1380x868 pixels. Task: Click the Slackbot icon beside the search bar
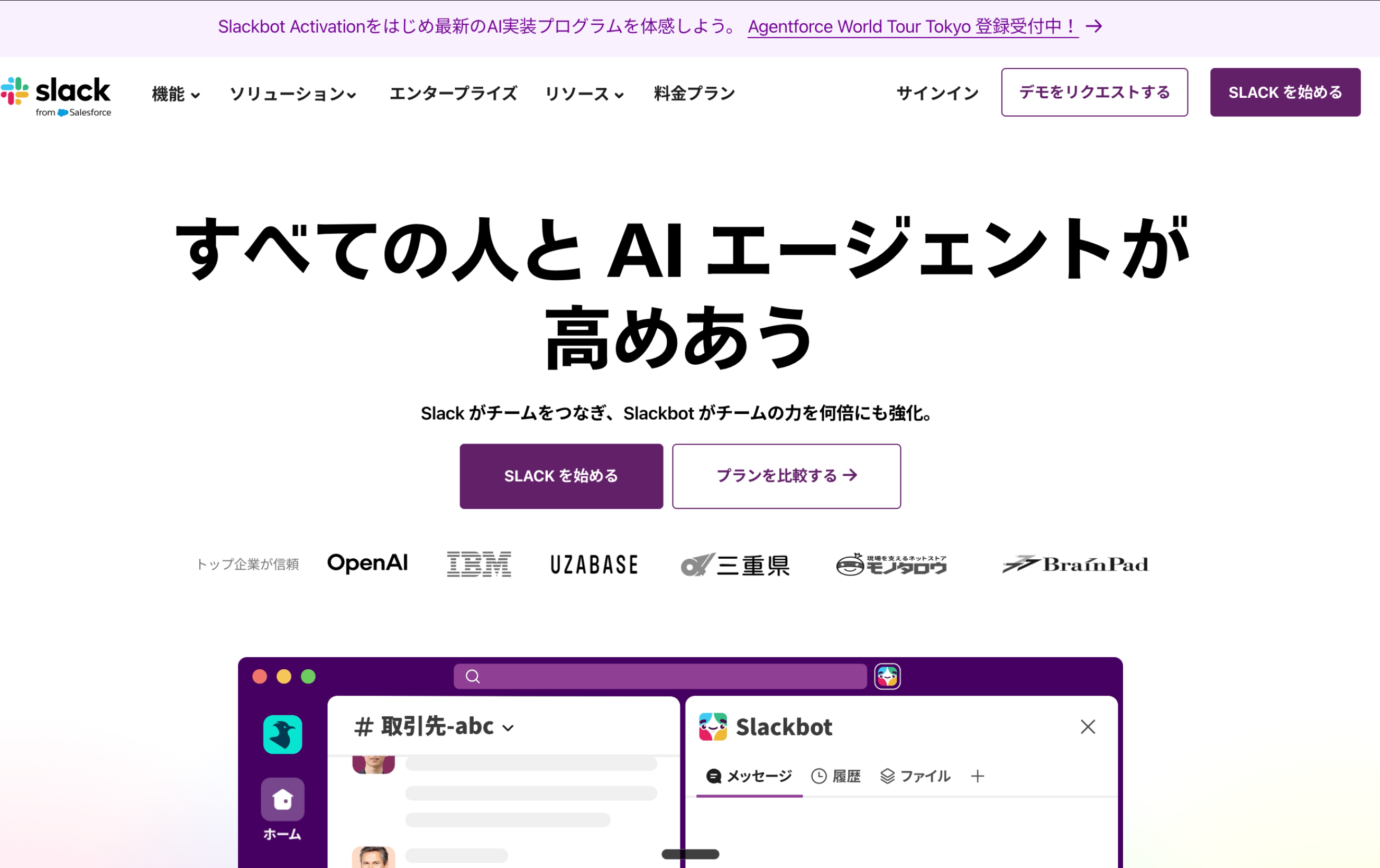coord(887,677)
